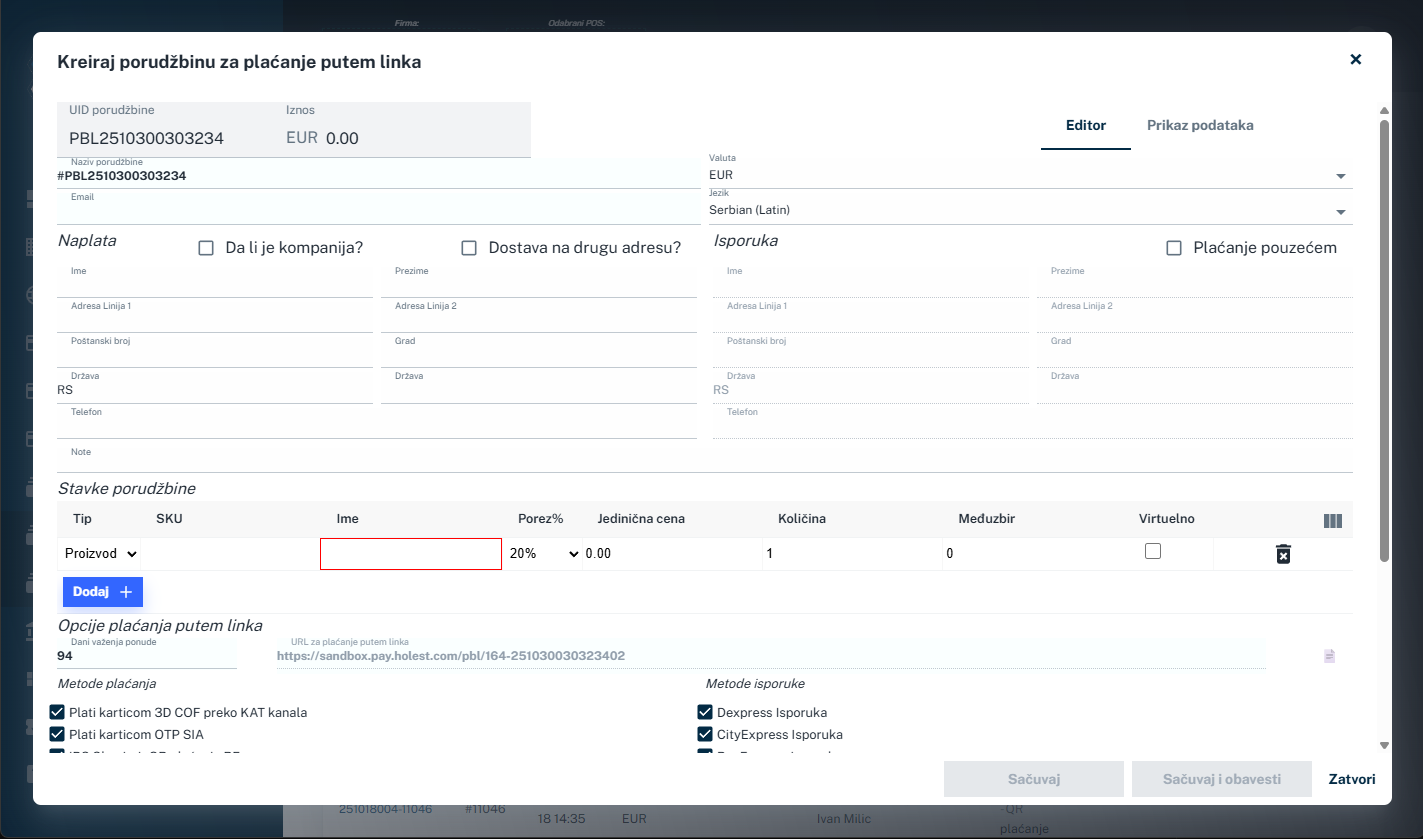Open the Valuta currency dropdown

click(1343, 174)
